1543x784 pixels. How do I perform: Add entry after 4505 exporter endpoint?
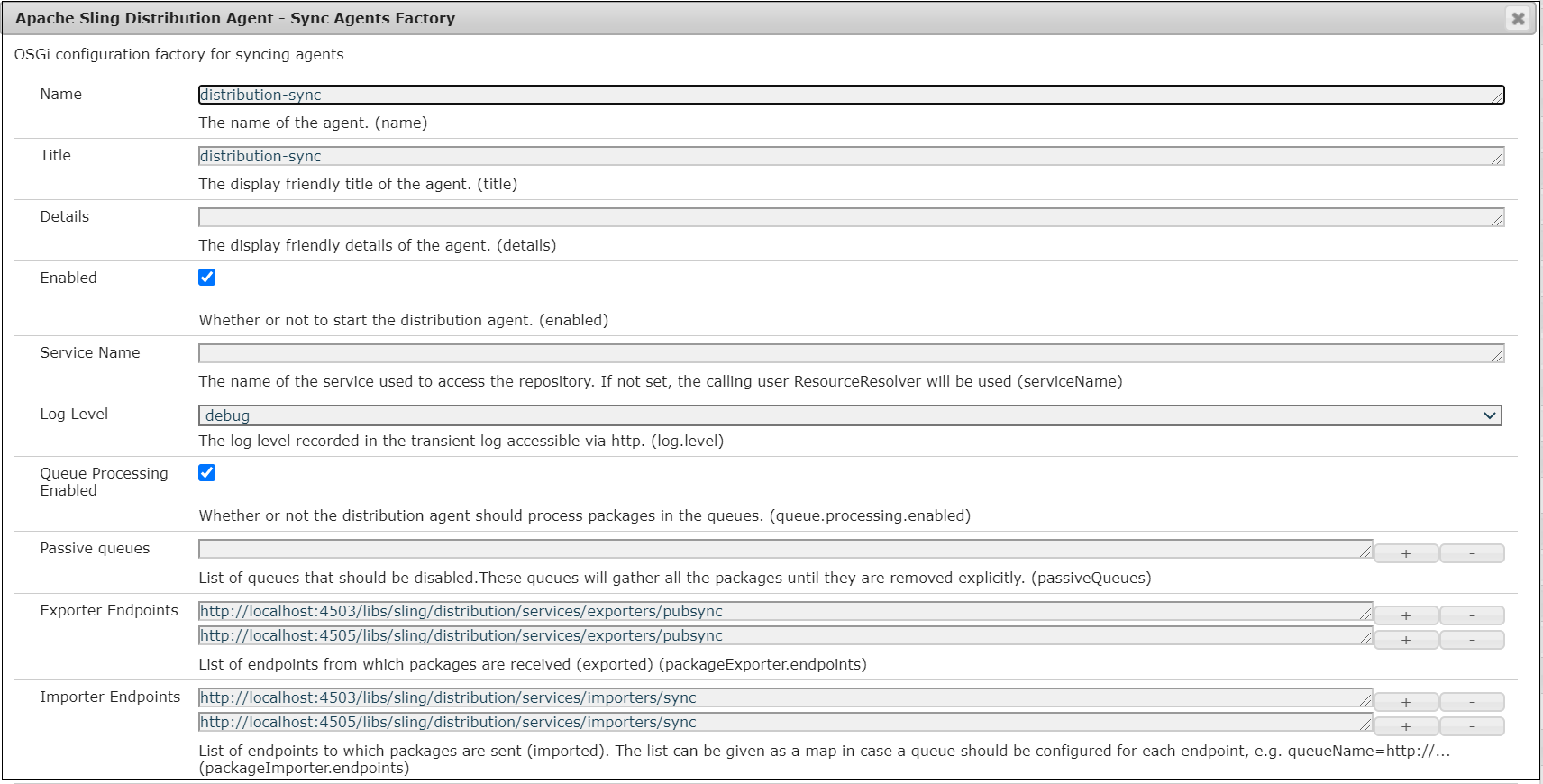[1406, 640]
